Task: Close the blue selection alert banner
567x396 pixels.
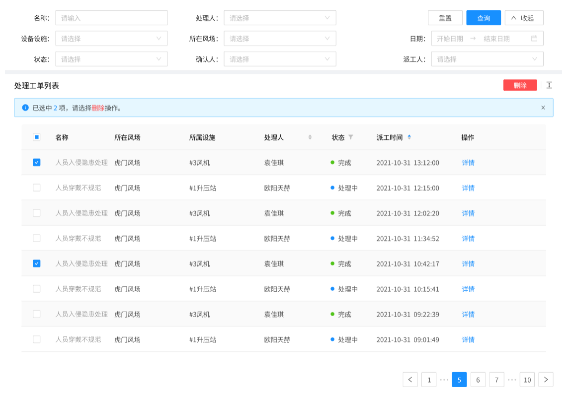Action: click(543, 108)
